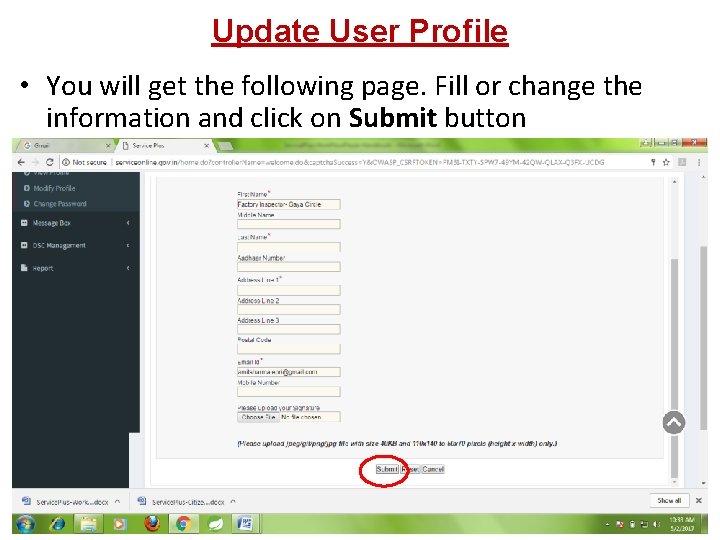
Task: Click the browser forward arrow
Action: [x=35, y=162]
